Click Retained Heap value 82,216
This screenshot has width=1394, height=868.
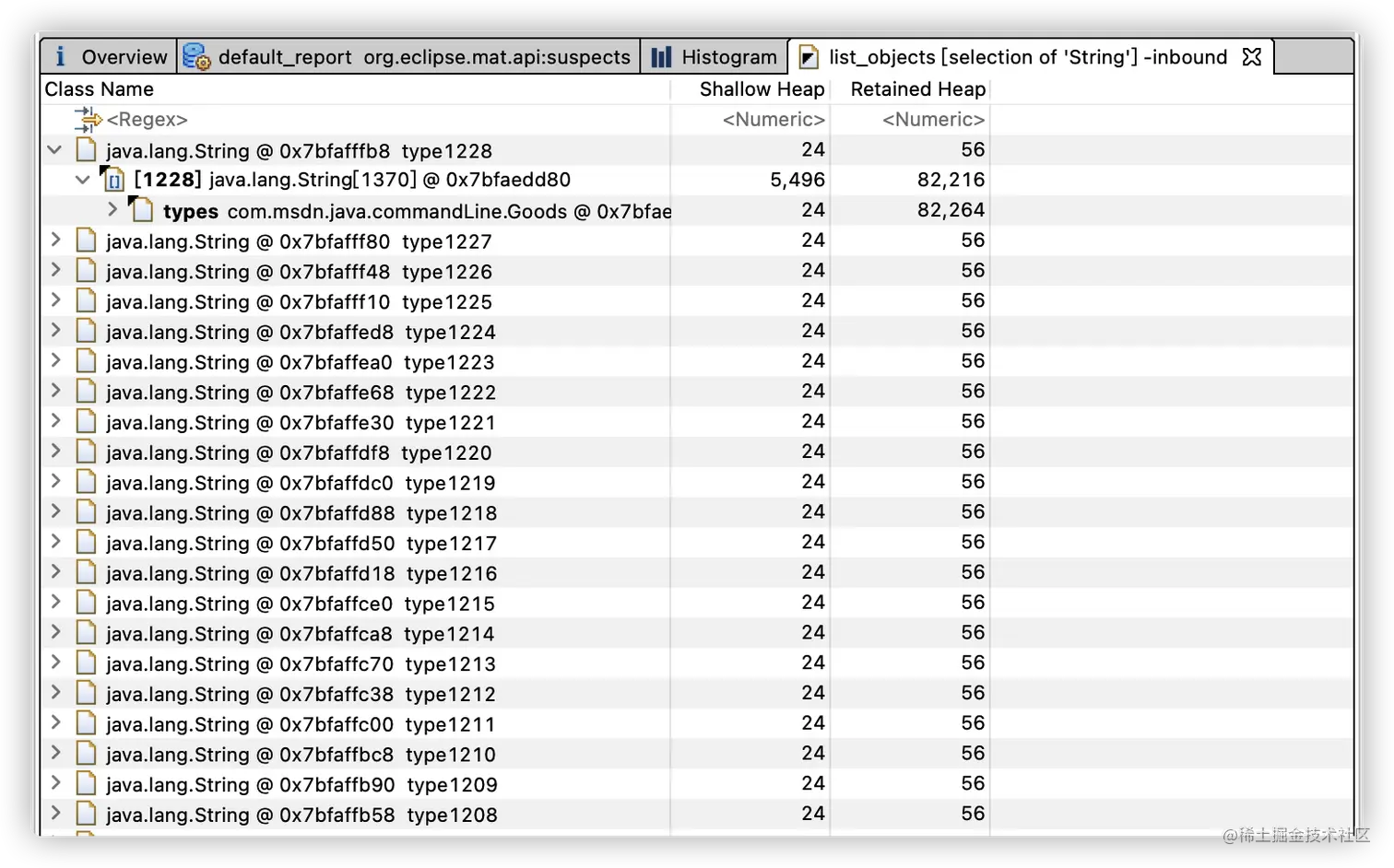(951, 180)
